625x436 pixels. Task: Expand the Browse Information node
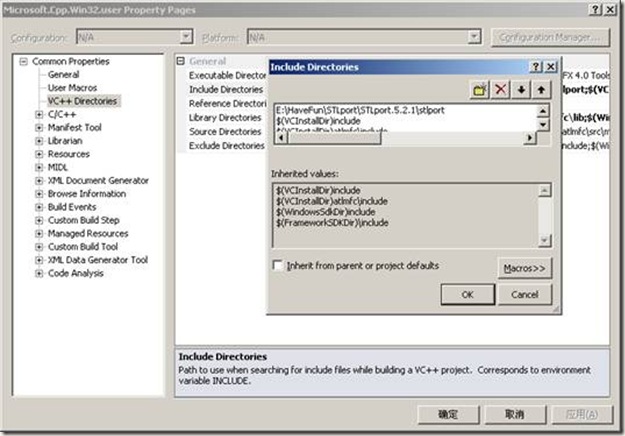click(x=39, y=194)
